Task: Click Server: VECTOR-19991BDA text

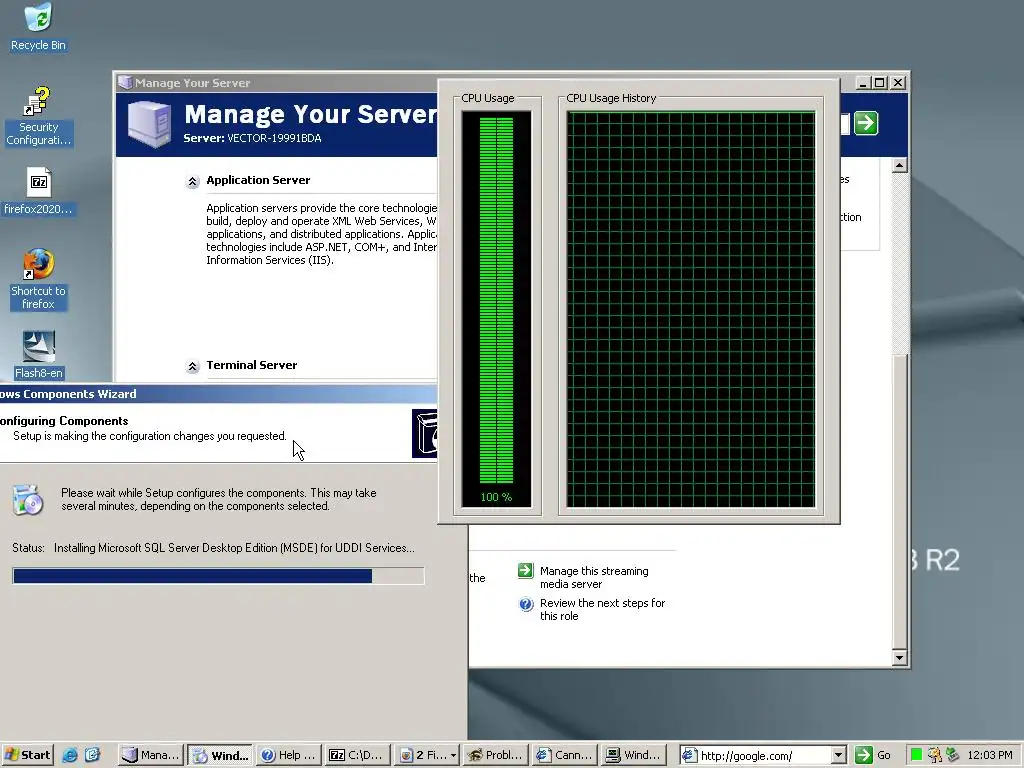Action: click(x=252, y=138)
